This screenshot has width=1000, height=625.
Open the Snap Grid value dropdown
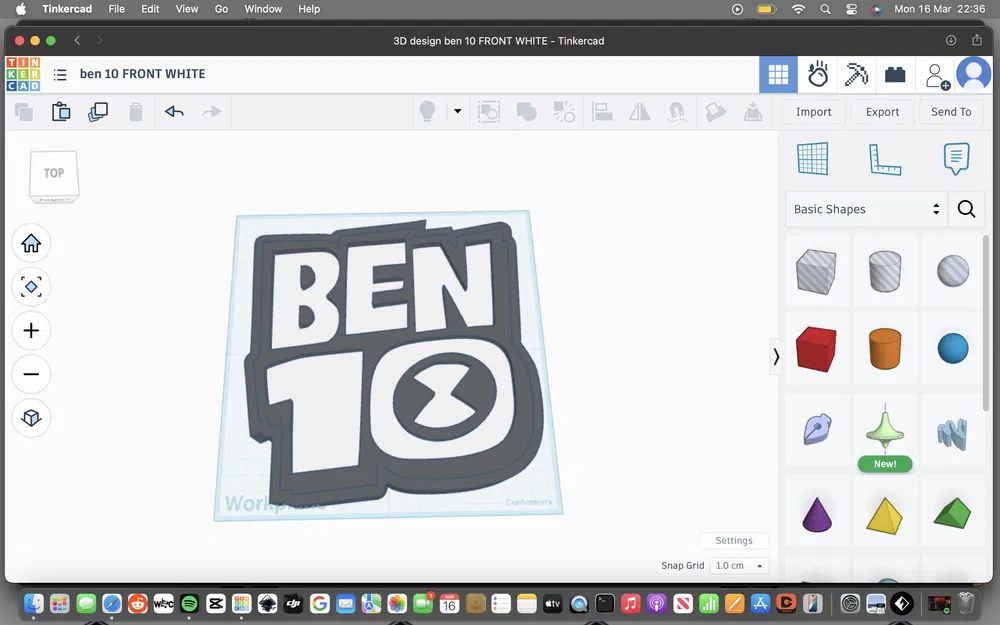(x=739, y=565)
